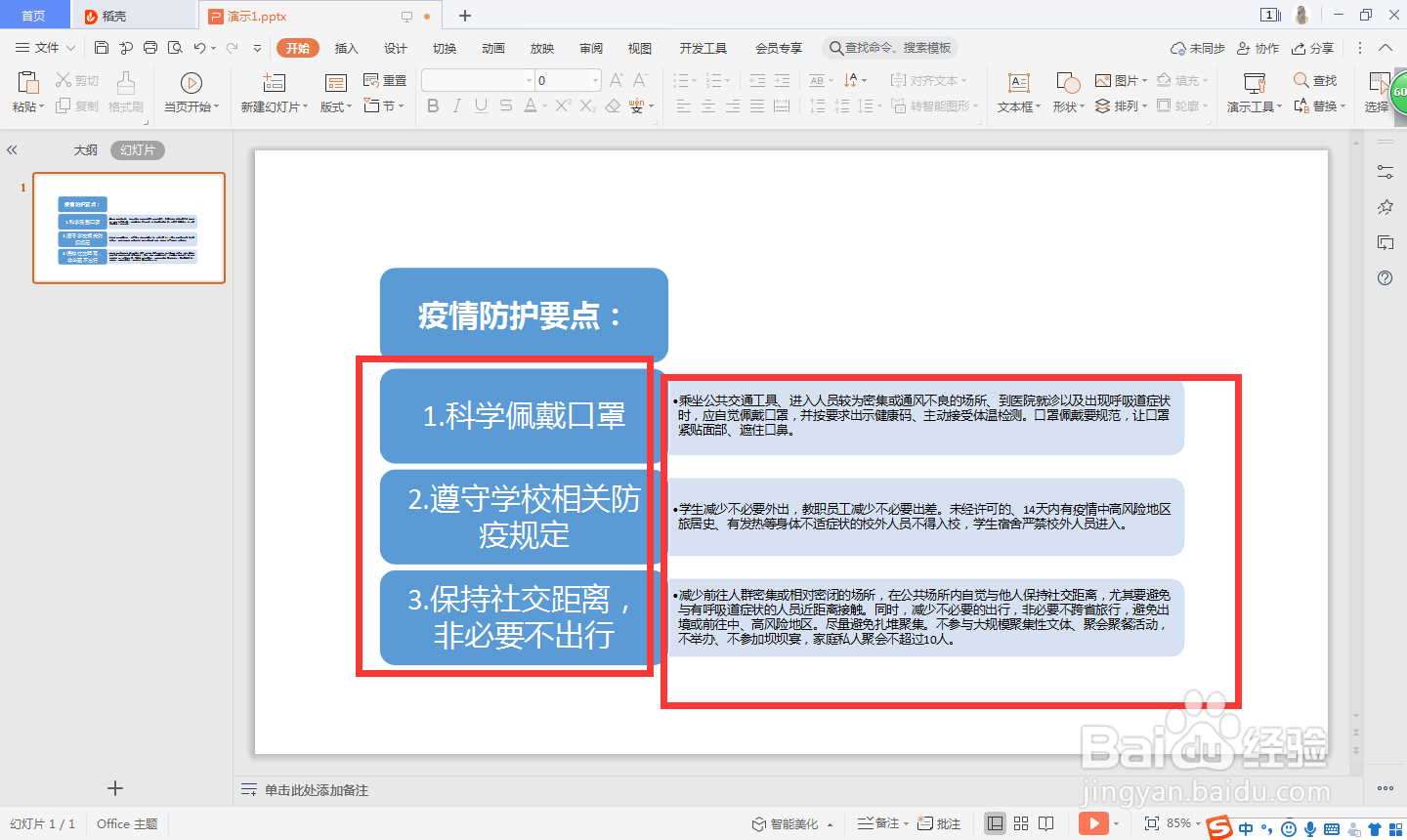This screenshot has height=840, width=1407.
Task: Select the 格式刷 format painter tool
Action: click(125, 93)
